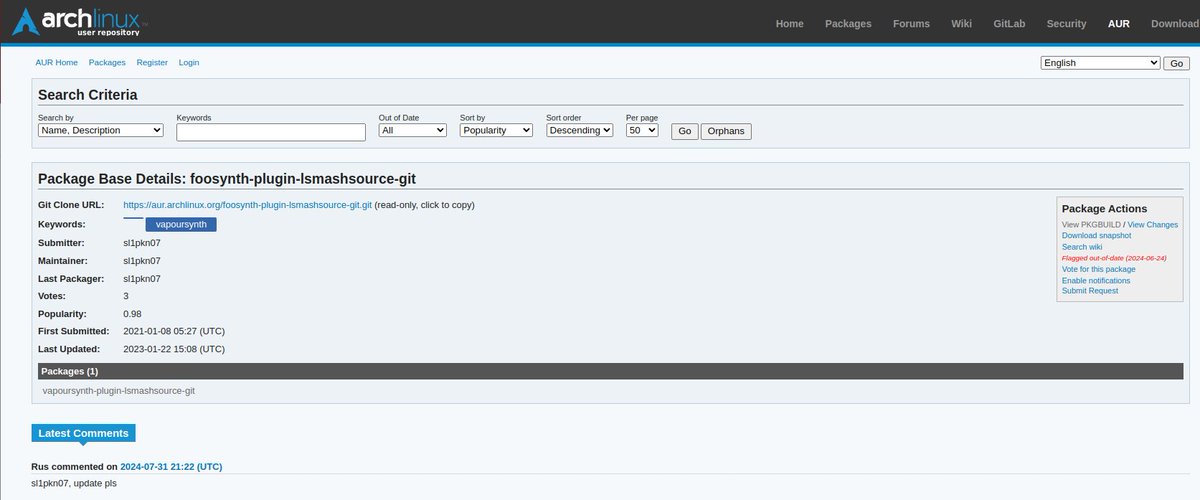1200x500 pixels.
Task: Click the vapoursynth keyword tag
Action: pyautogui.click(x=181, y=224)
